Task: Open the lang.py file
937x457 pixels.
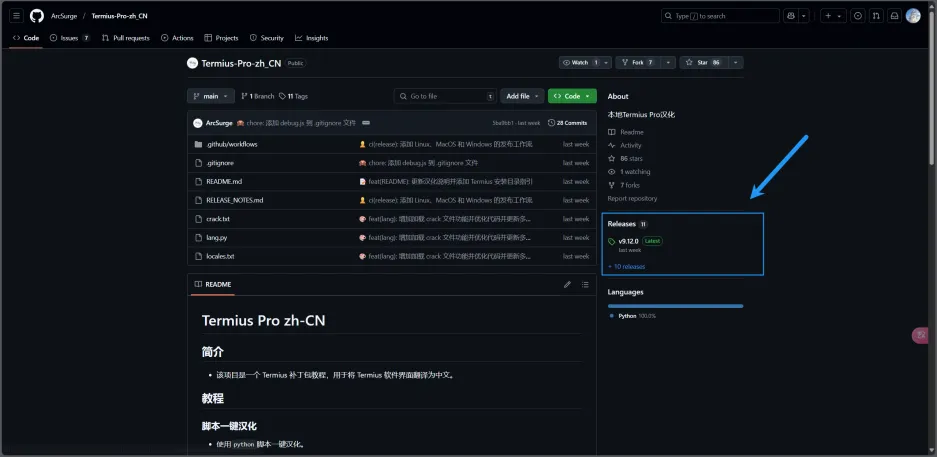Action: [x=216, y=238]
